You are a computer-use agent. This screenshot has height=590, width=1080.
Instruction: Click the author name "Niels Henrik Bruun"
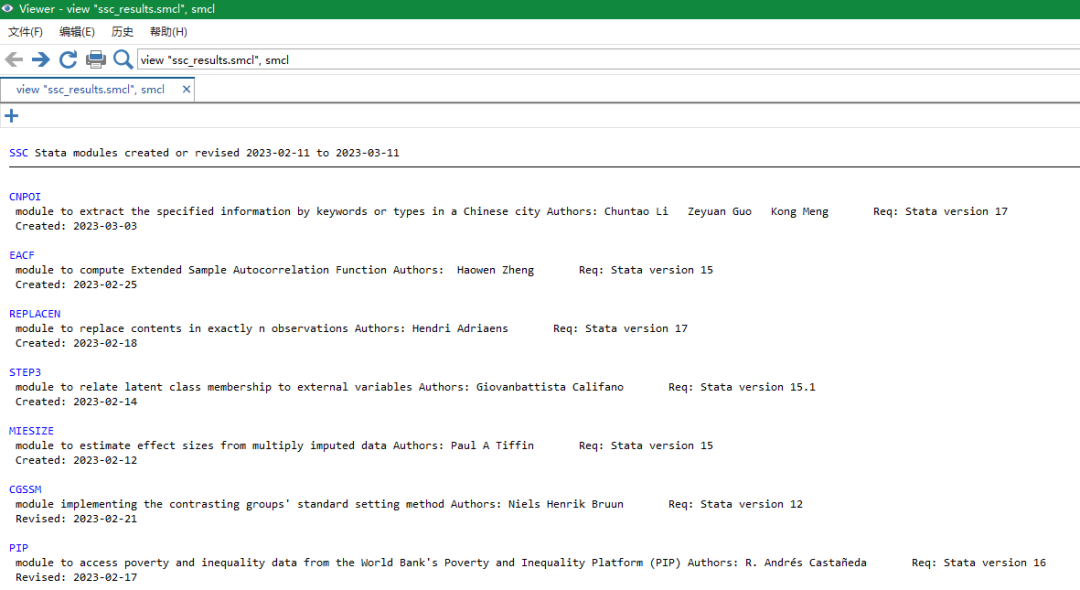(565, 504)
